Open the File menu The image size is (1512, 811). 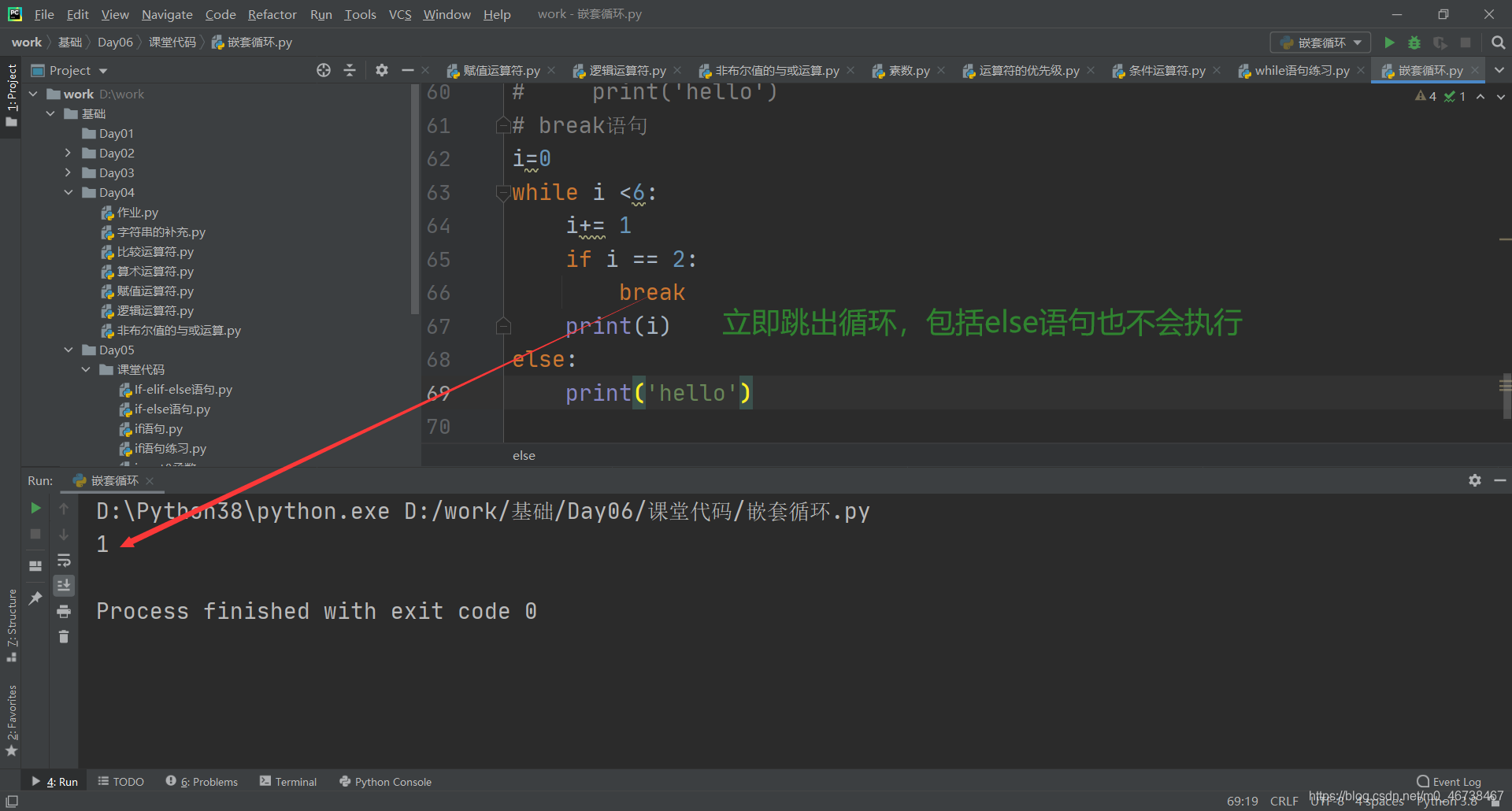point(44,14)
